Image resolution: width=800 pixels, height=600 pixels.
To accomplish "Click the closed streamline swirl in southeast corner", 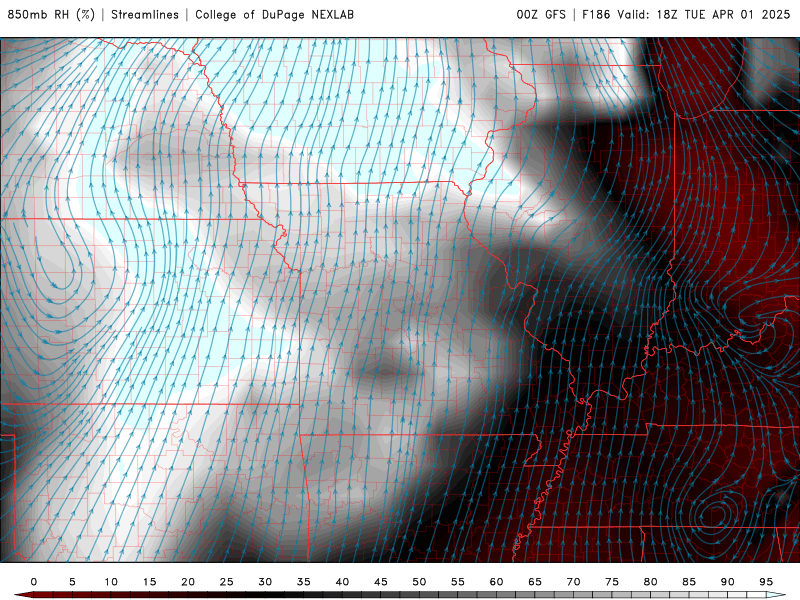I will pos(716,514).
